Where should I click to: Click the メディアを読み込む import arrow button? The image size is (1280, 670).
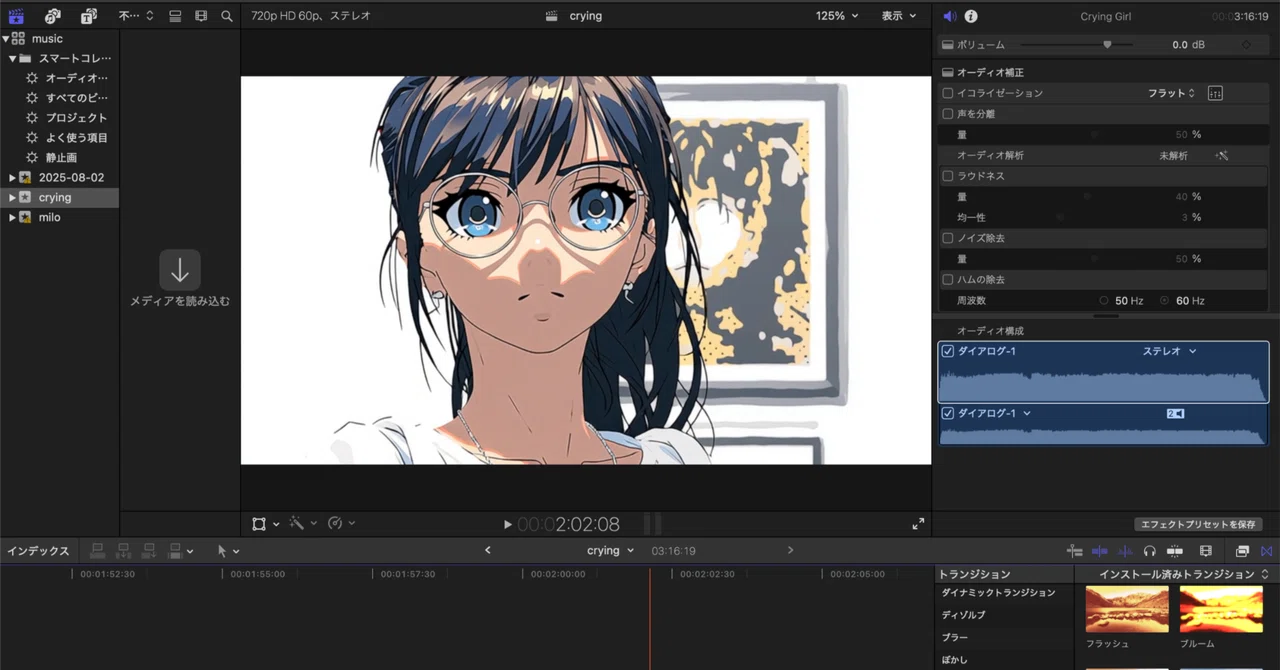180,270
